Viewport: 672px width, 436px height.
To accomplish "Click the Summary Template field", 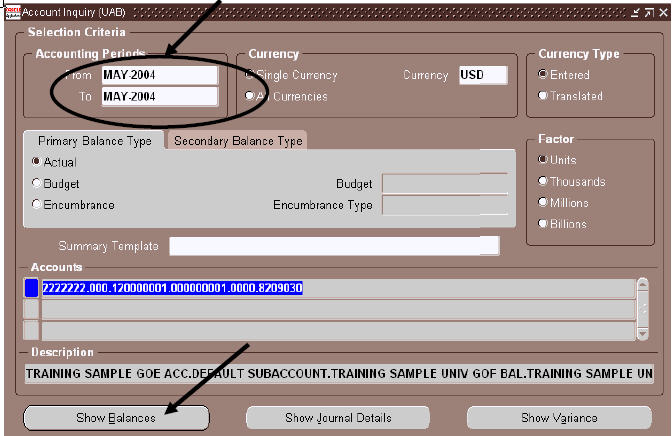I will [x=334, y=246].
